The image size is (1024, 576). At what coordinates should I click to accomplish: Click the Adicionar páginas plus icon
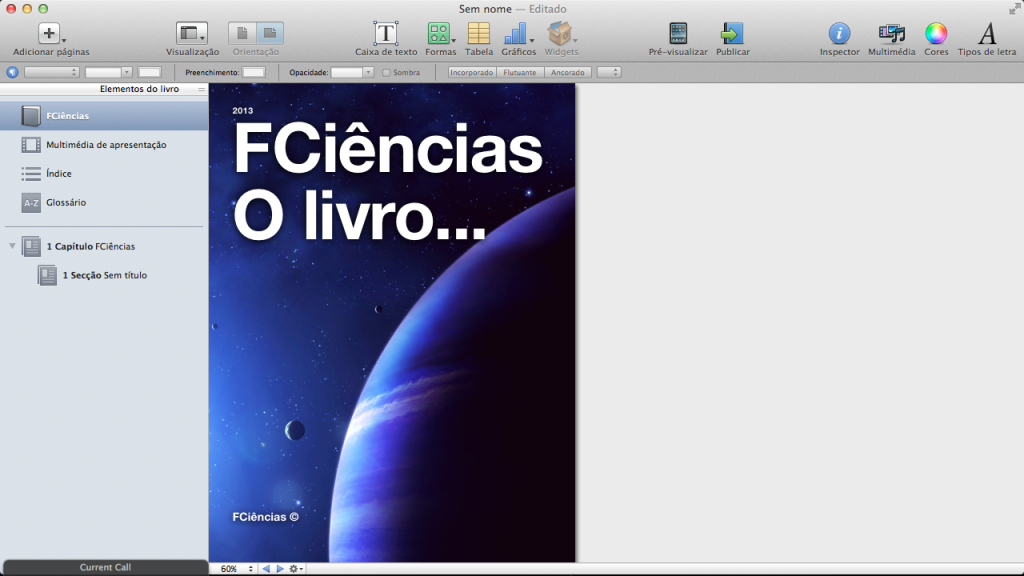[49, 33]
